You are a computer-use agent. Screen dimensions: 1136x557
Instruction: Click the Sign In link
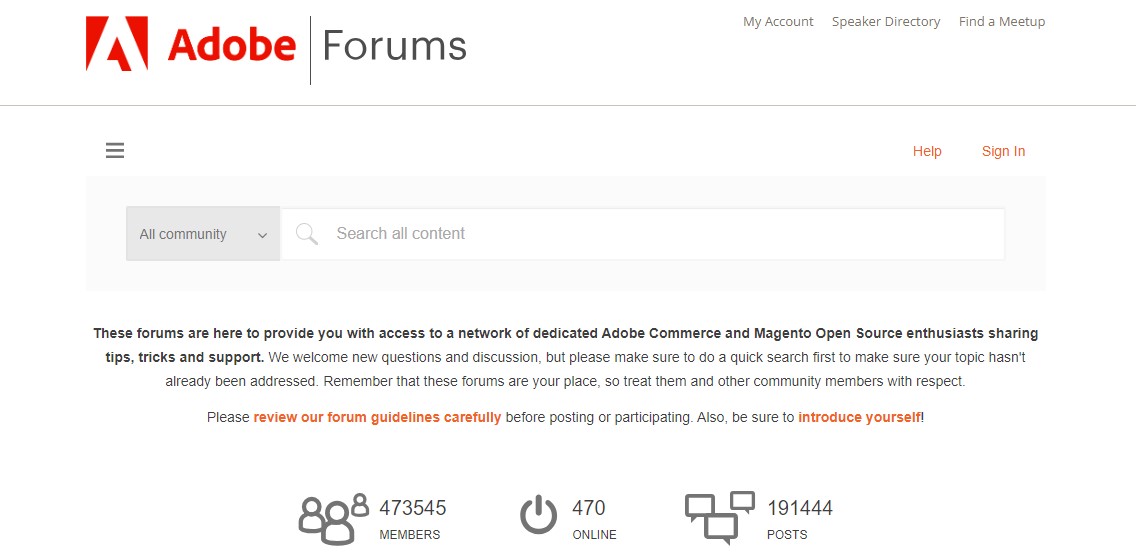pos(1003,152)
